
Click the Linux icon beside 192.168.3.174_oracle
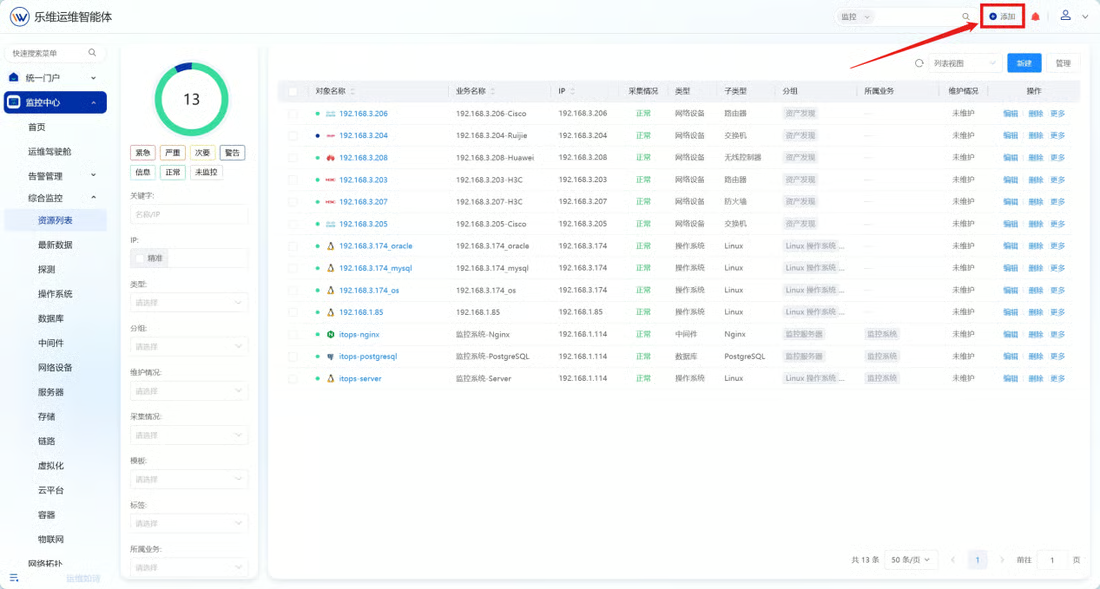pyautogui.click(x=330, y=246)
